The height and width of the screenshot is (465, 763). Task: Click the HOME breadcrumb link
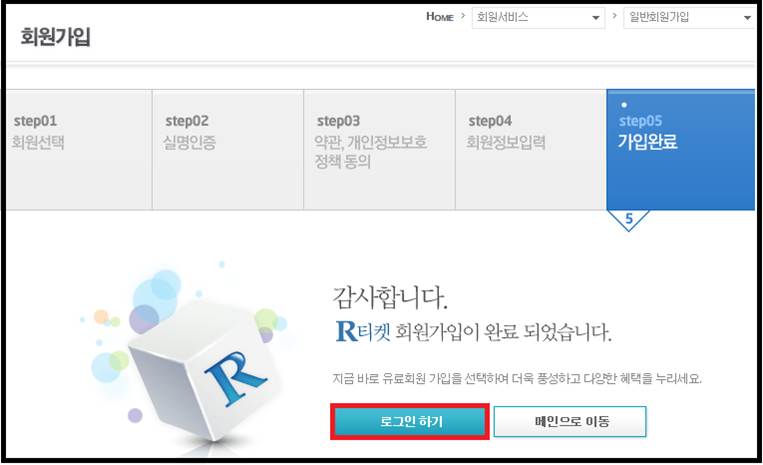click(x=439, y=17)
